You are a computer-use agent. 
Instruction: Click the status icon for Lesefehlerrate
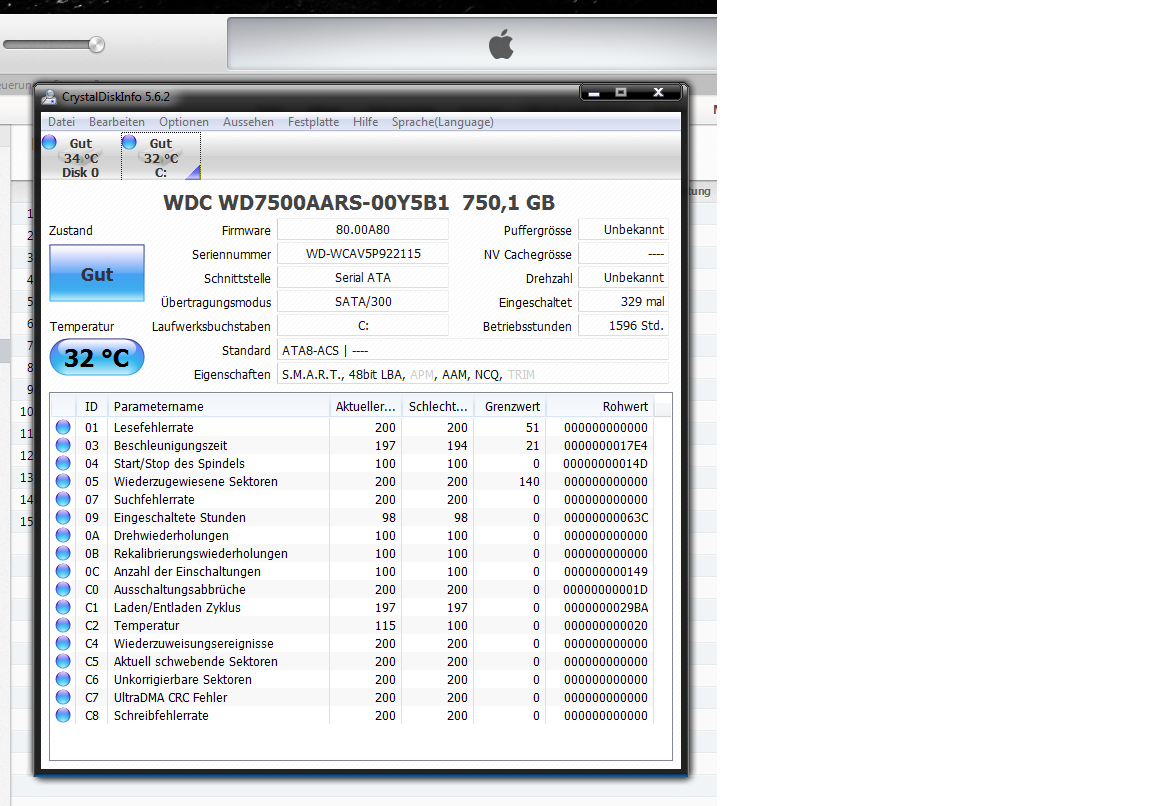63,427
